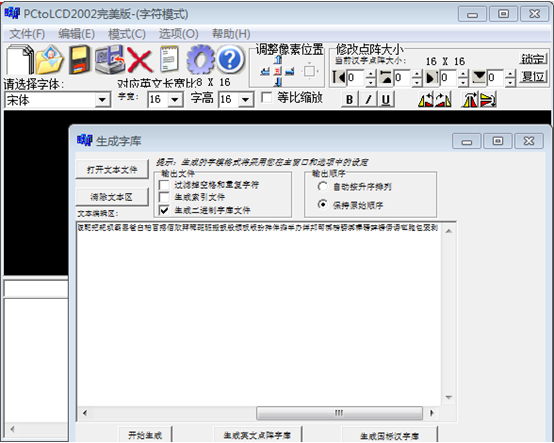This screenshot has height=443, width=554.
Task: Uncheck 生成二进制字库文件 option
Action: click(x=164, y=210)
